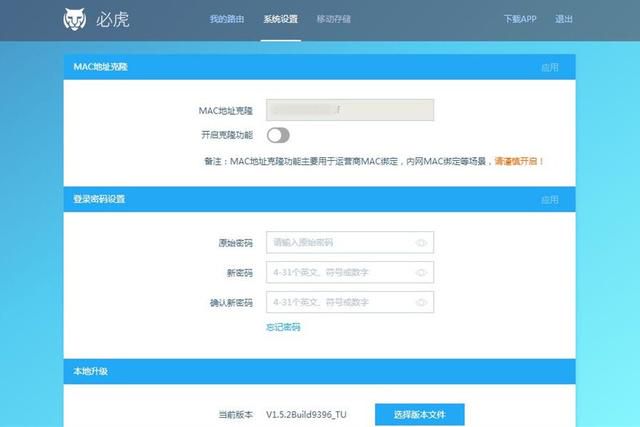Click the 请谨慎开启 warning text
The width and height of the screenshot is (640, 427).
(x=519, y=161)
